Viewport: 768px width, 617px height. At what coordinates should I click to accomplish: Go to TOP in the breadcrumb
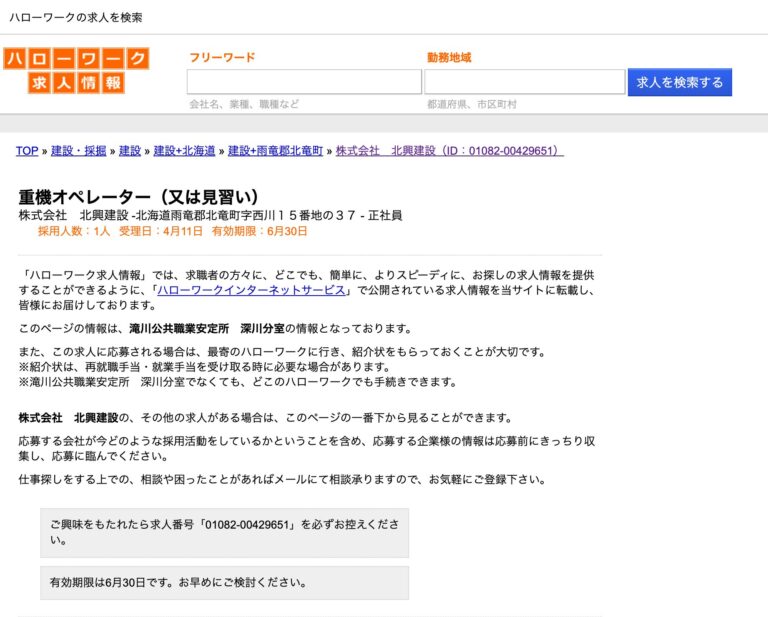(x=27, y=151)
